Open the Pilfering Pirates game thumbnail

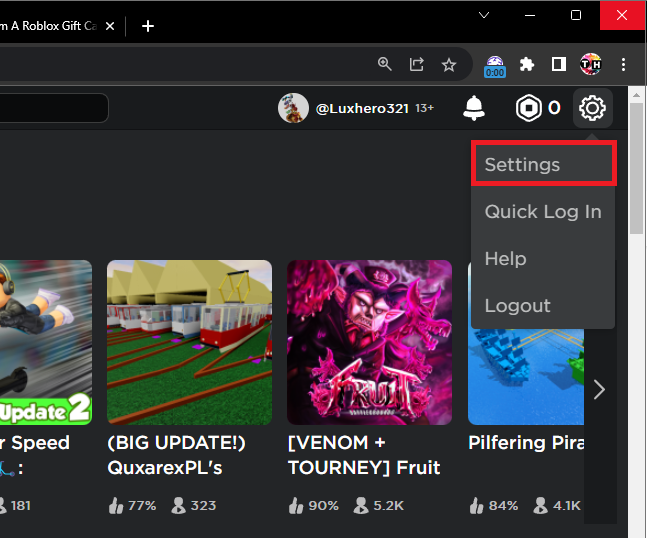[526, 376]
